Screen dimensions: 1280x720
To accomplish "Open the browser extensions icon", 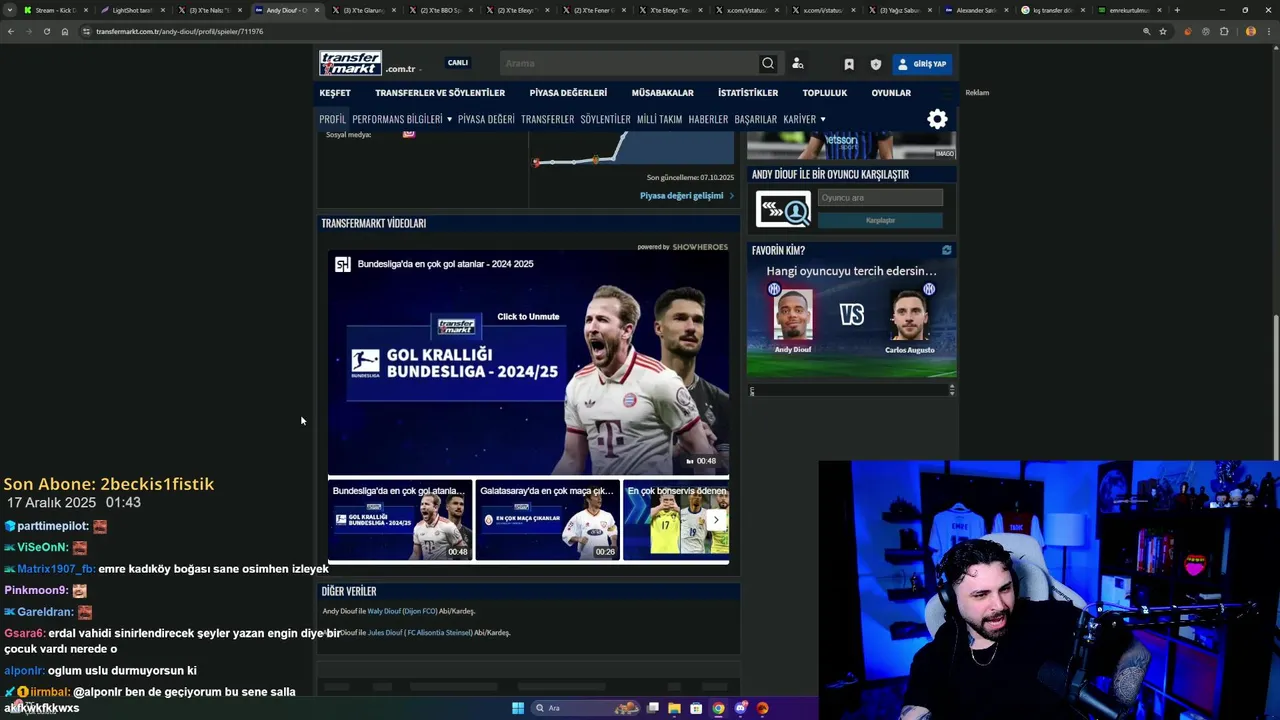I will pos(1224,31).
